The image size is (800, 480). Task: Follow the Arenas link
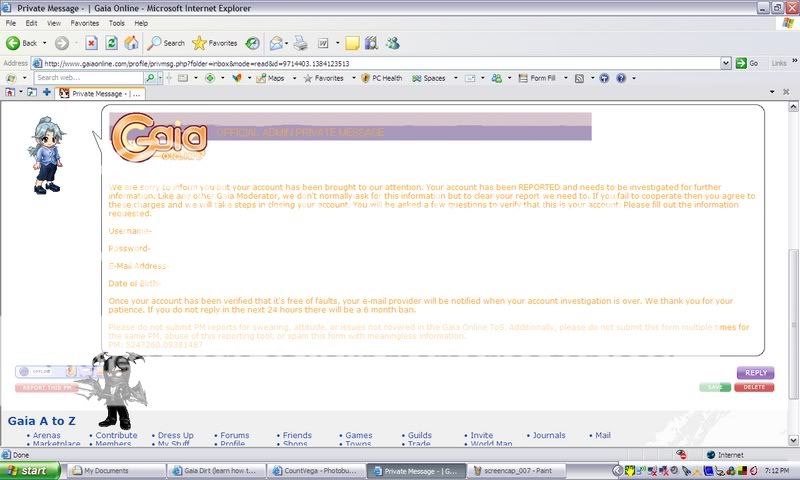pyautogui.click(x=46, y=435)
